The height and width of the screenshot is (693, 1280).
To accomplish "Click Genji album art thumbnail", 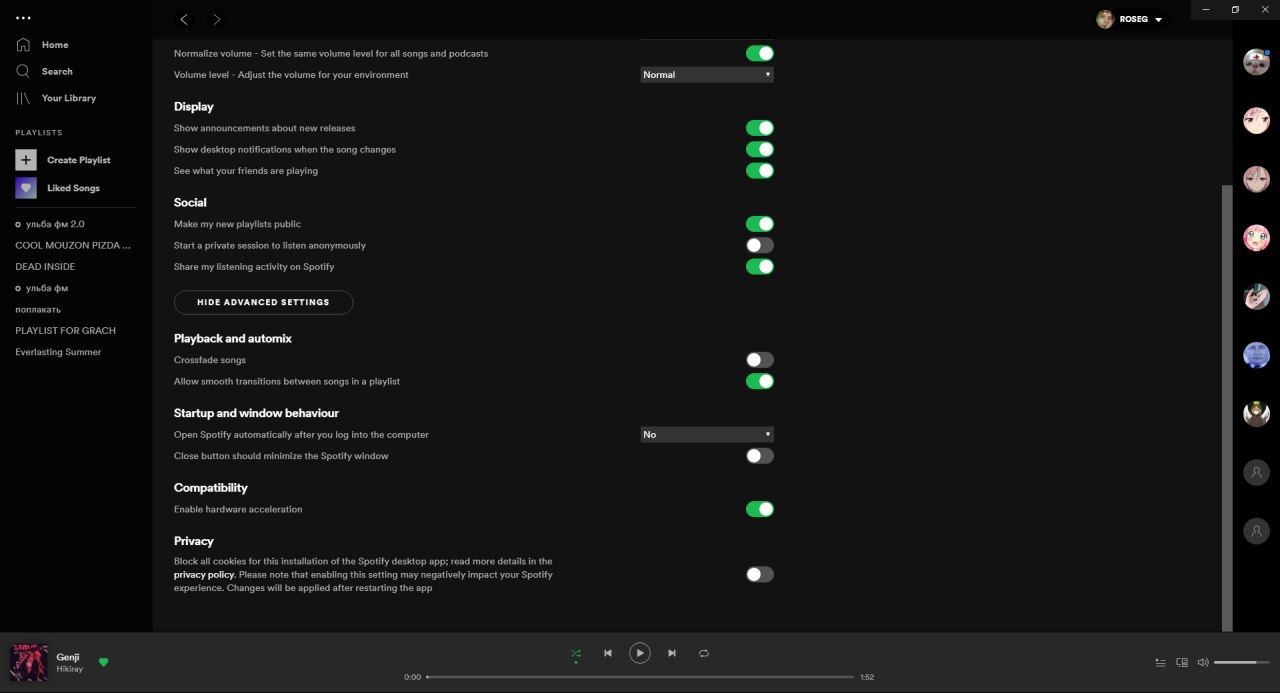I will pos(29,662).
